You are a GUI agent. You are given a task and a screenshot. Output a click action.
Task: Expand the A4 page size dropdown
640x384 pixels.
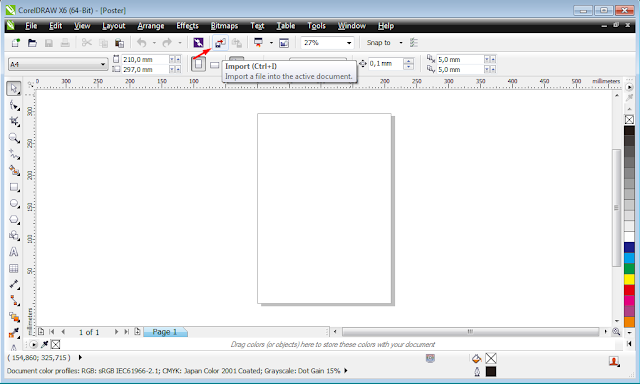(x=102, y=64)
